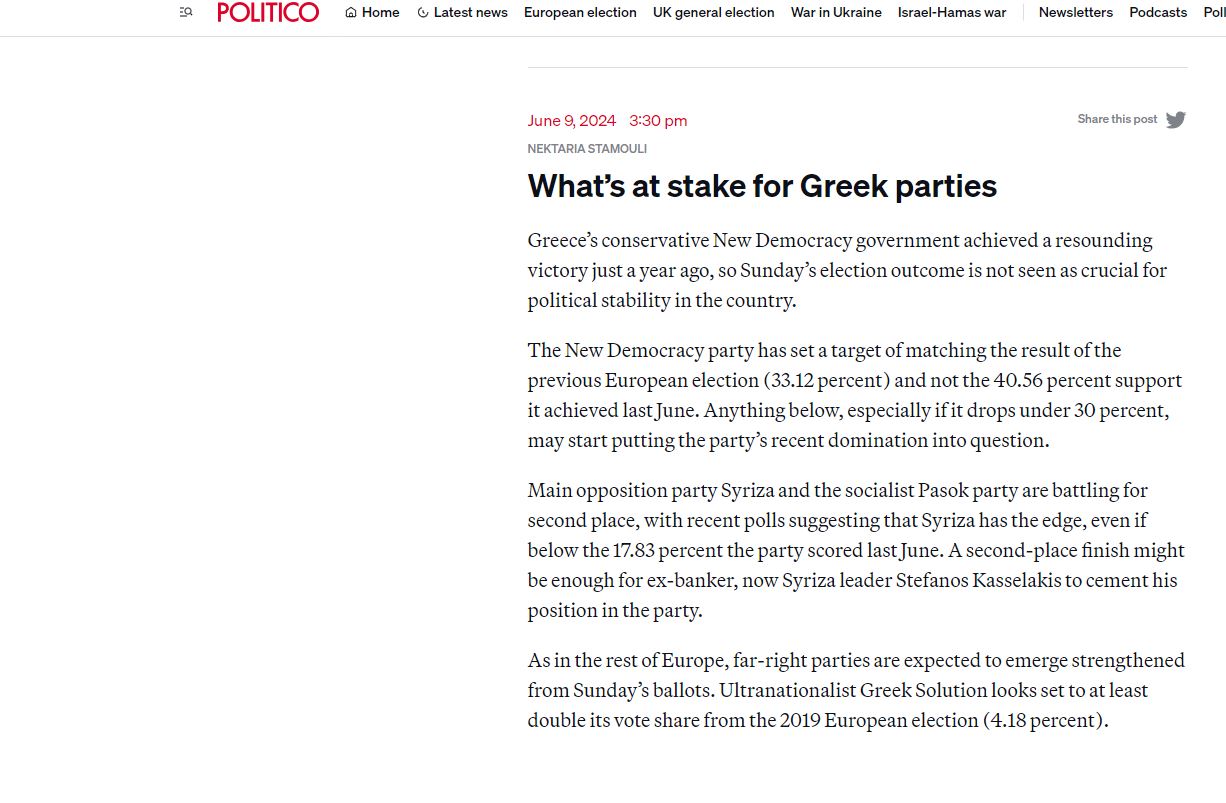
Task: Open author Nektaria Stamouli's name
Action: pyautogui.click(x=587, y=149)
